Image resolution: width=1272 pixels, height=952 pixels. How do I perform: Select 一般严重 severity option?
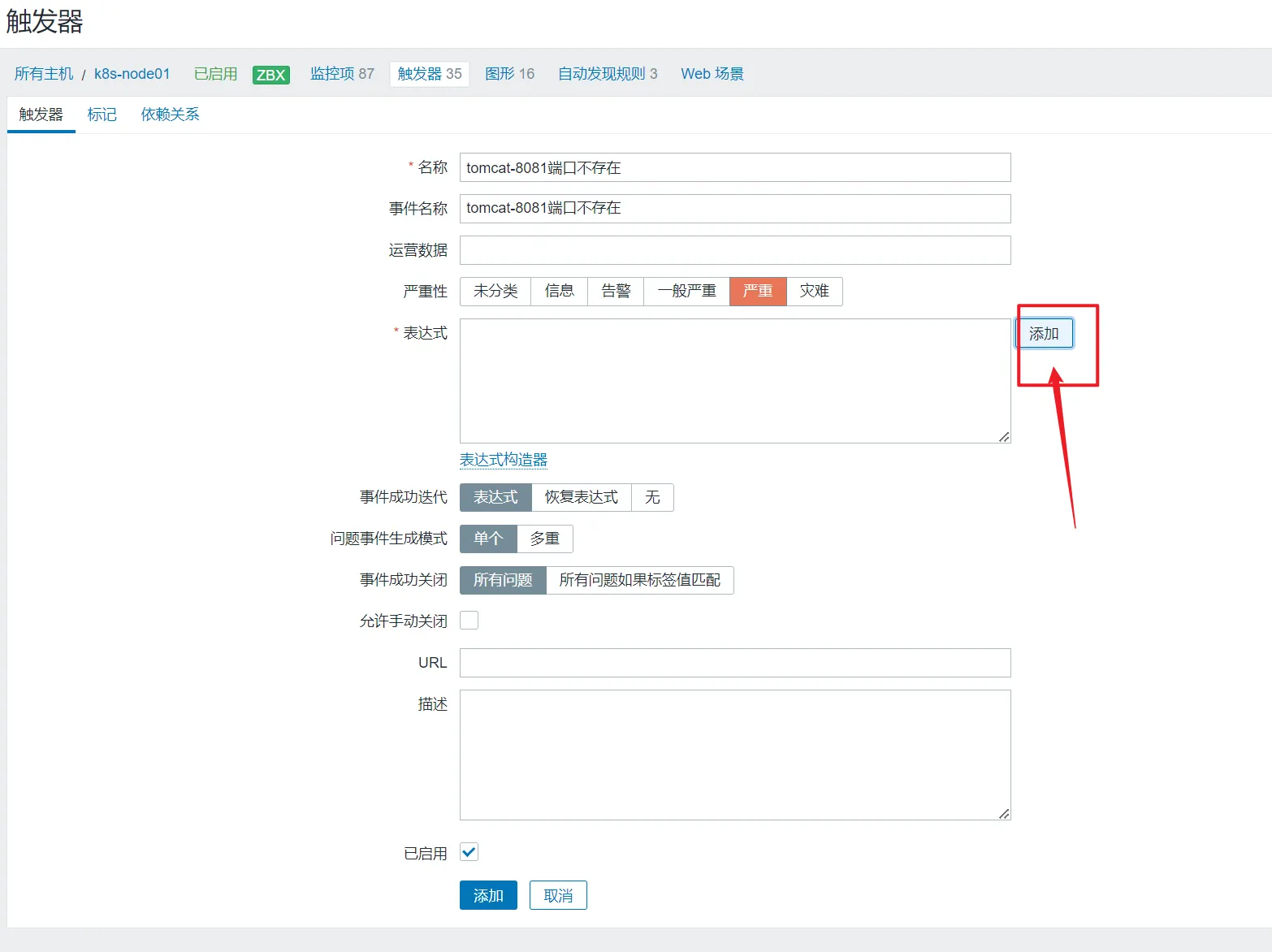point(686,292)
